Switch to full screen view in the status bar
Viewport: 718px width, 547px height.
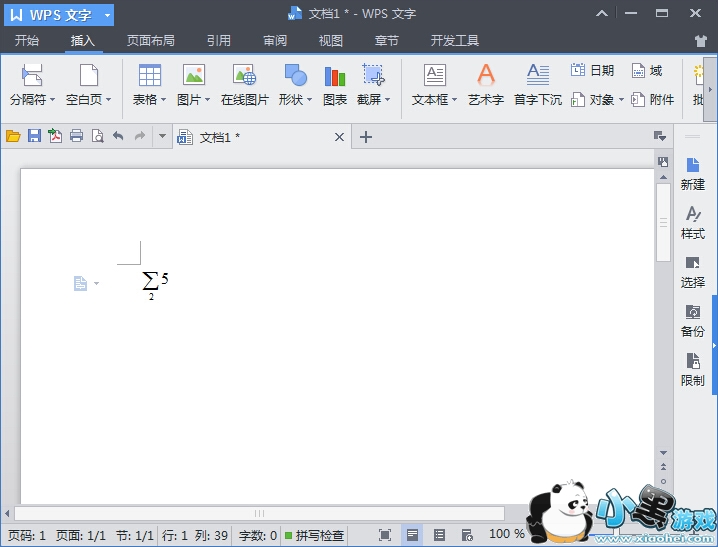coord(385,535)
